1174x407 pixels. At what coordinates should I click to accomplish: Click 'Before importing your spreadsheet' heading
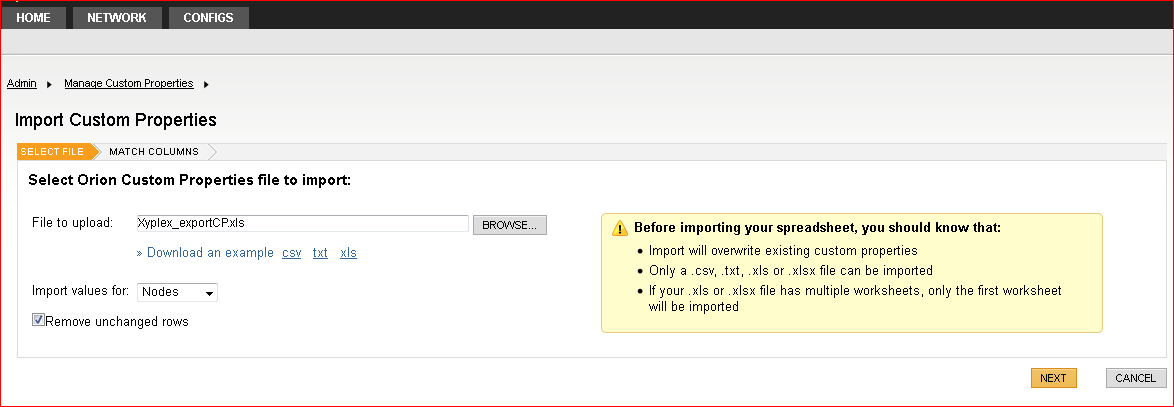(818, 227)
